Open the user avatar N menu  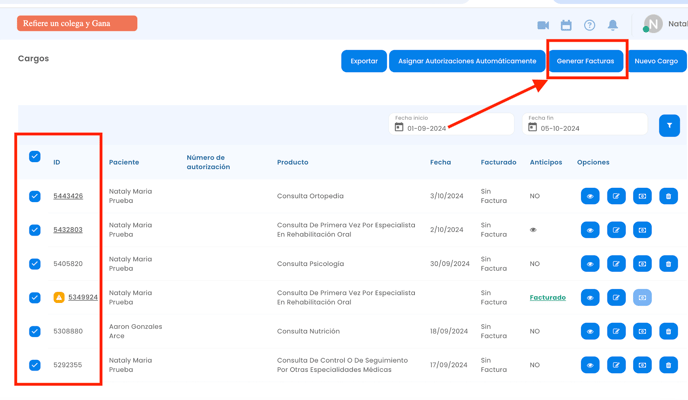653,24
